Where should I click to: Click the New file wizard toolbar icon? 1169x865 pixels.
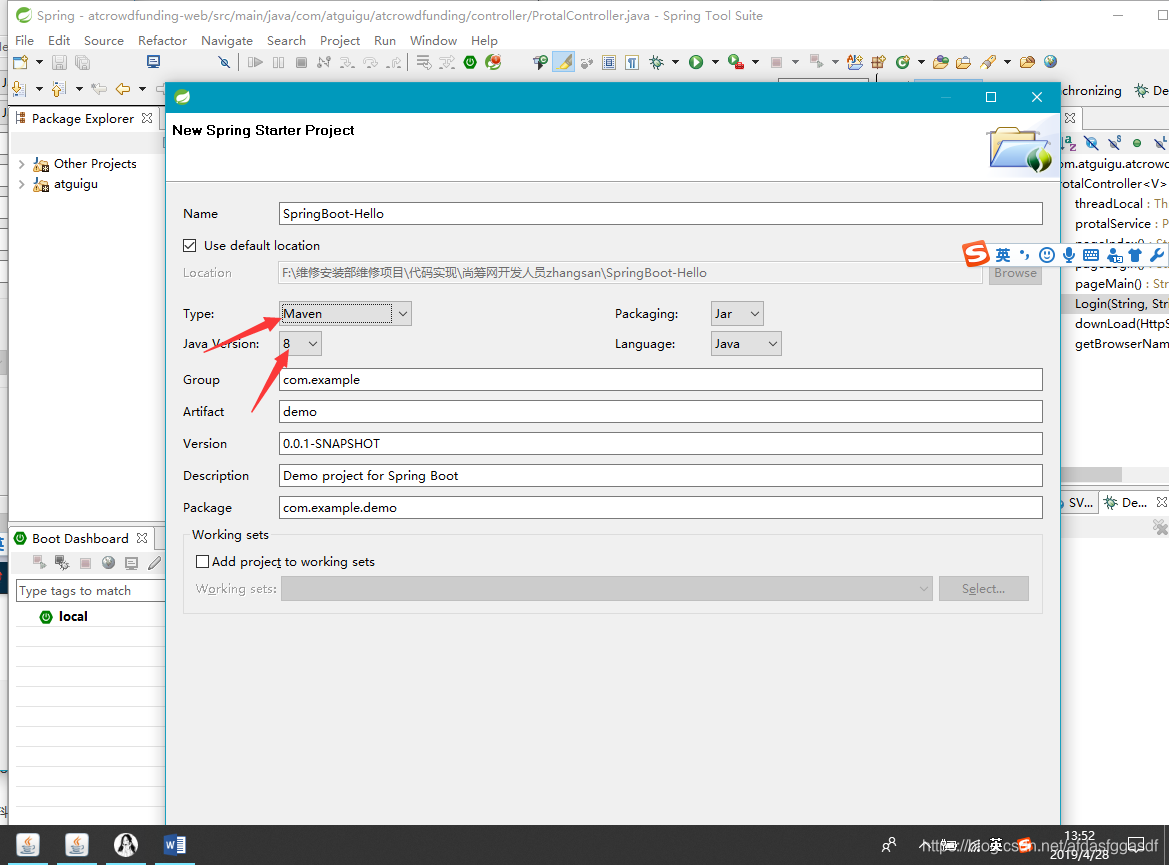(21, 63)
